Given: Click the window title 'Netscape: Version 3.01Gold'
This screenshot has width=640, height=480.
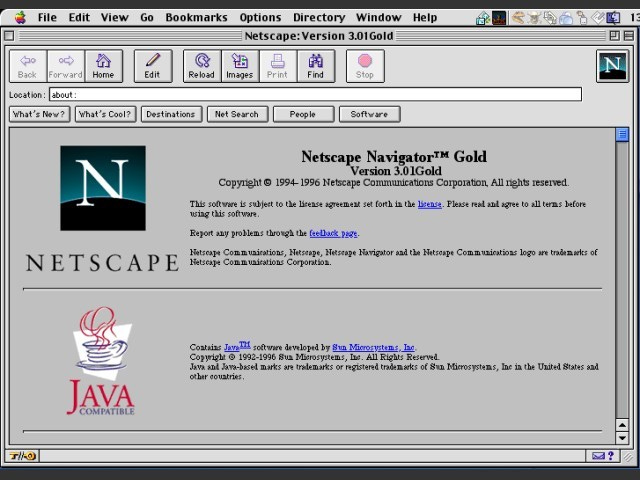Looking at the screenshot, I should point(319,36).
